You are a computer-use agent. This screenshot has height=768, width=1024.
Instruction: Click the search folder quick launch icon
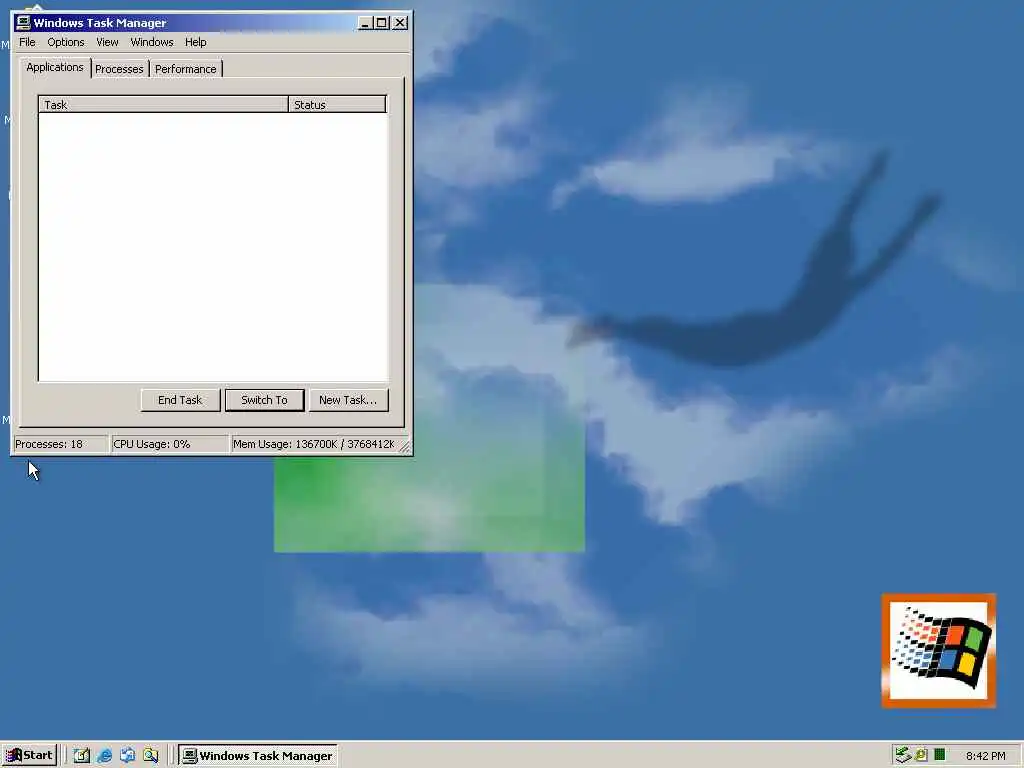coord(151,756)
